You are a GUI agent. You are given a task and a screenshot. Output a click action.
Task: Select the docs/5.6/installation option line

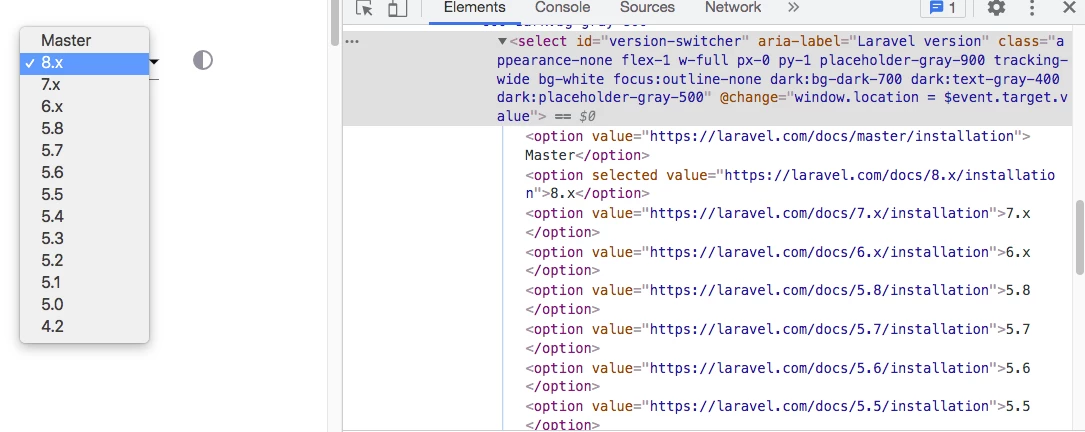click(778, 377)
